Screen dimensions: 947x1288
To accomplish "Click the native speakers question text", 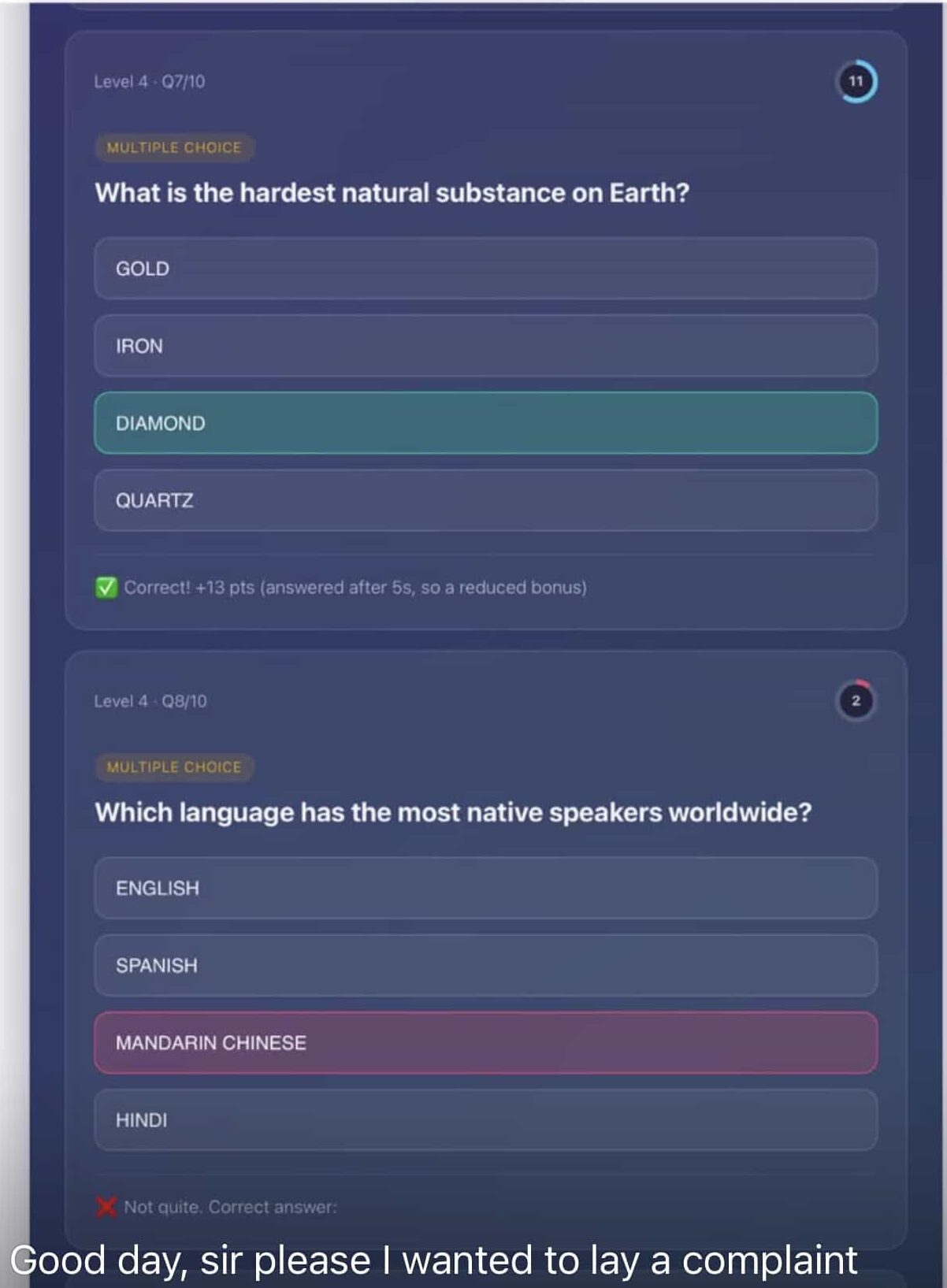I will [x=453, y=812].
